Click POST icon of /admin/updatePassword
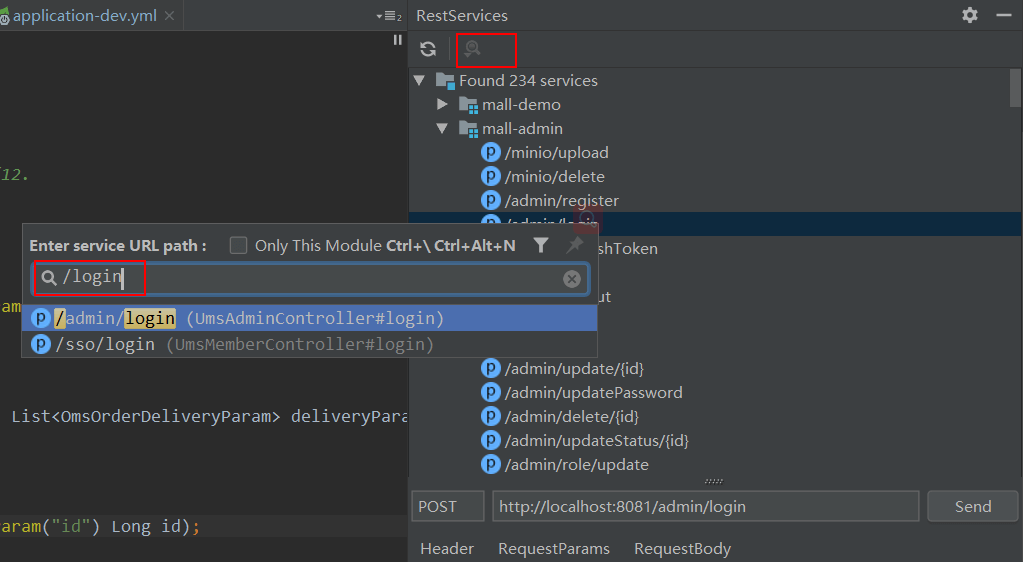The image size is (1023, 562). pos(491,392)
